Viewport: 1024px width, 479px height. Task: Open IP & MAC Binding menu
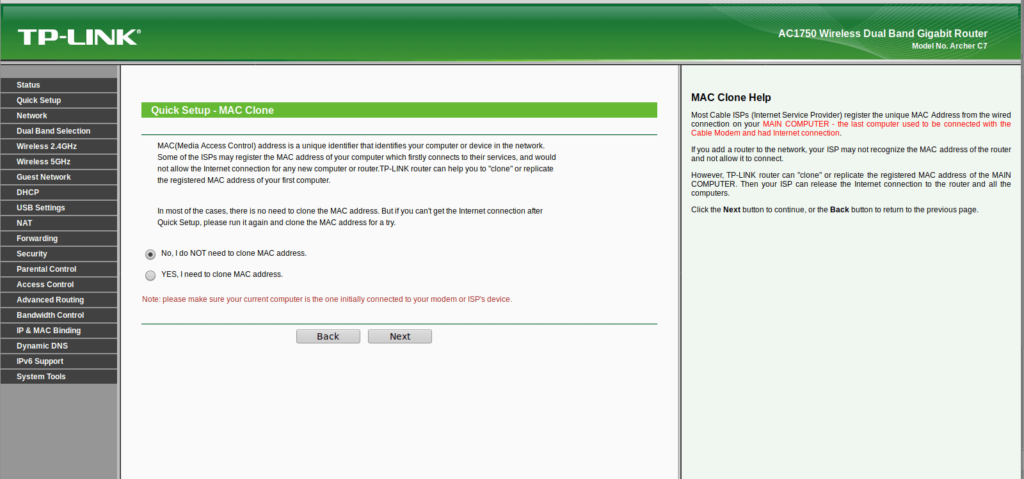coord(59,331)
